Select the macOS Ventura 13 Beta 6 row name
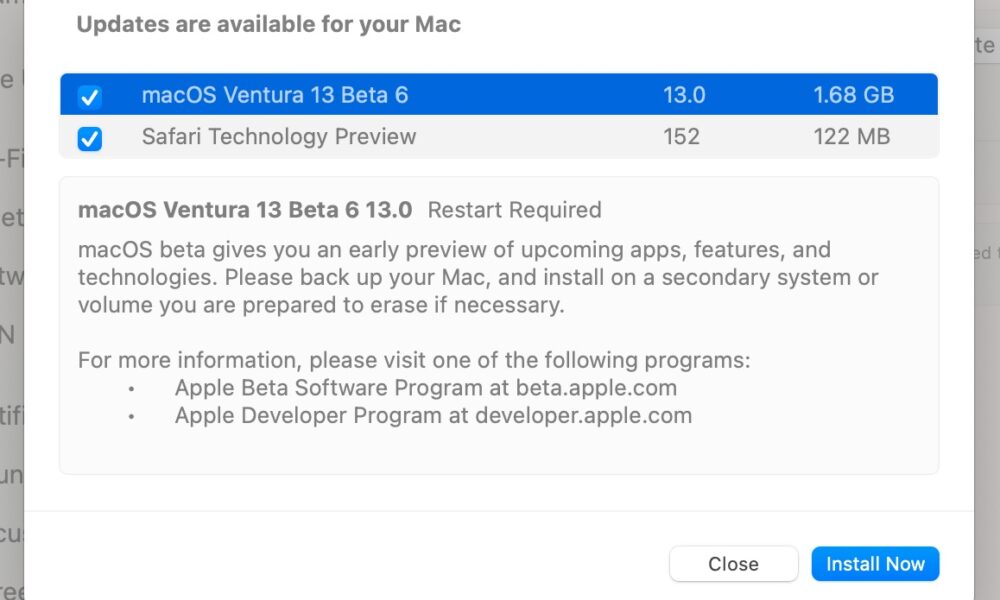 point(275,95)
